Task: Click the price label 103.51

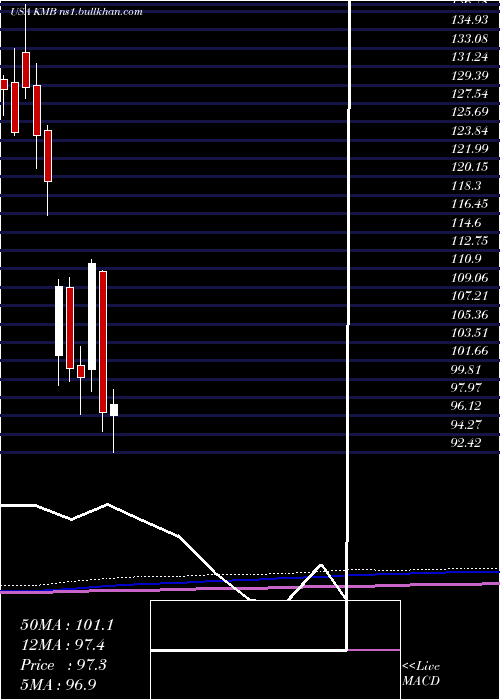Action: [x=469, y=332]
